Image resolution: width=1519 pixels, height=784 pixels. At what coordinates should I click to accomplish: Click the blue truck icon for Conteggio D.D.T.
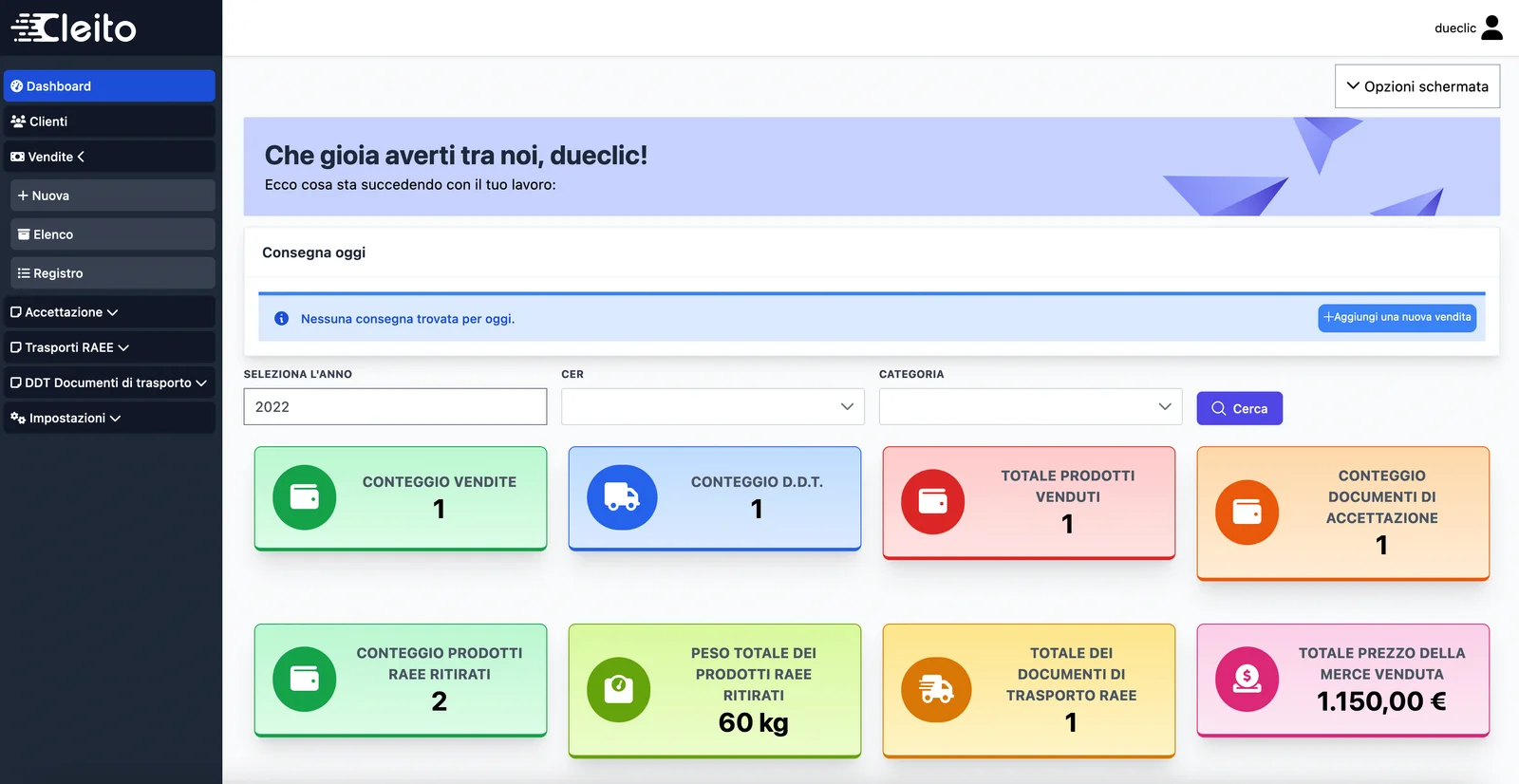pyautogui.click(x=622, y=496)
